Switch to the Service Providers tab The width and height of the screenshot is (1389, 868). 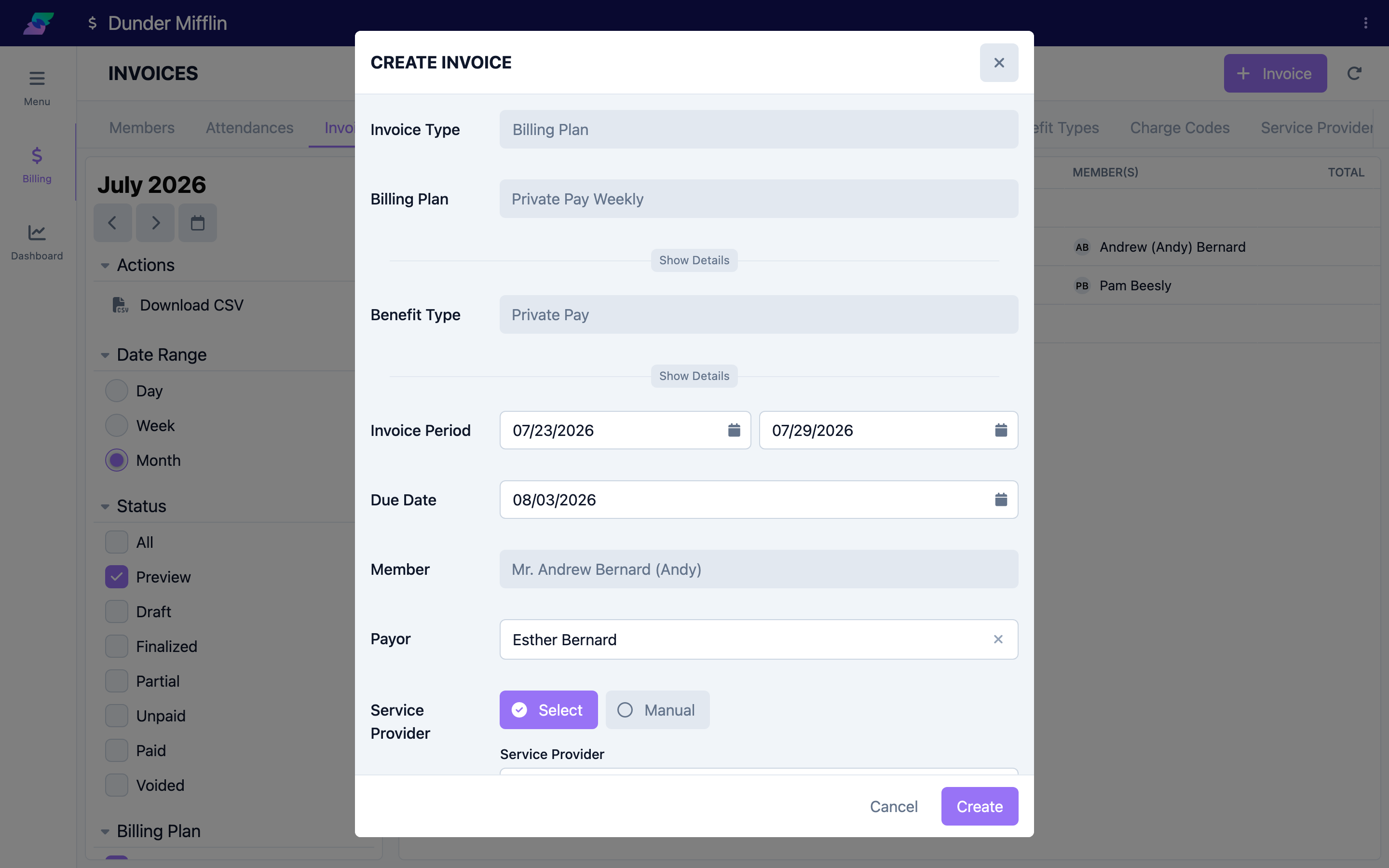click(1316, 127)
